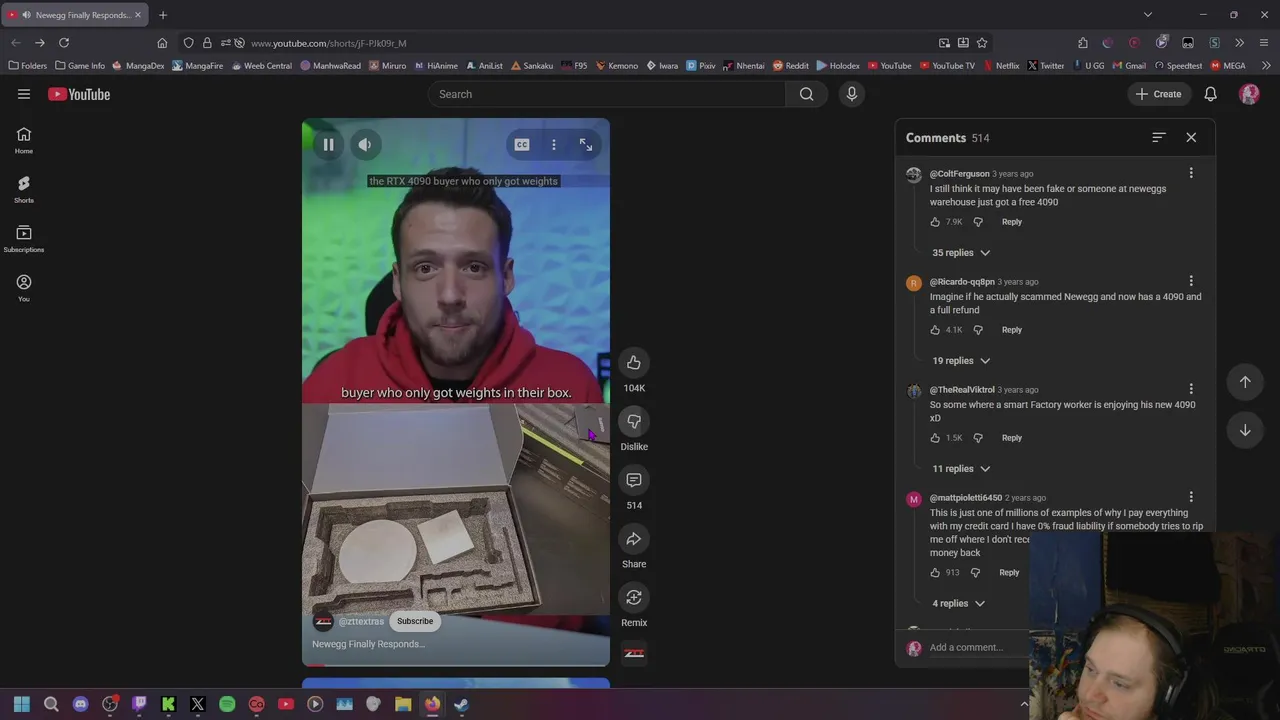Expand 19 replies under Ricardo comment
The width and height of the screenshot is (1280, 720).
coord(961,361)
